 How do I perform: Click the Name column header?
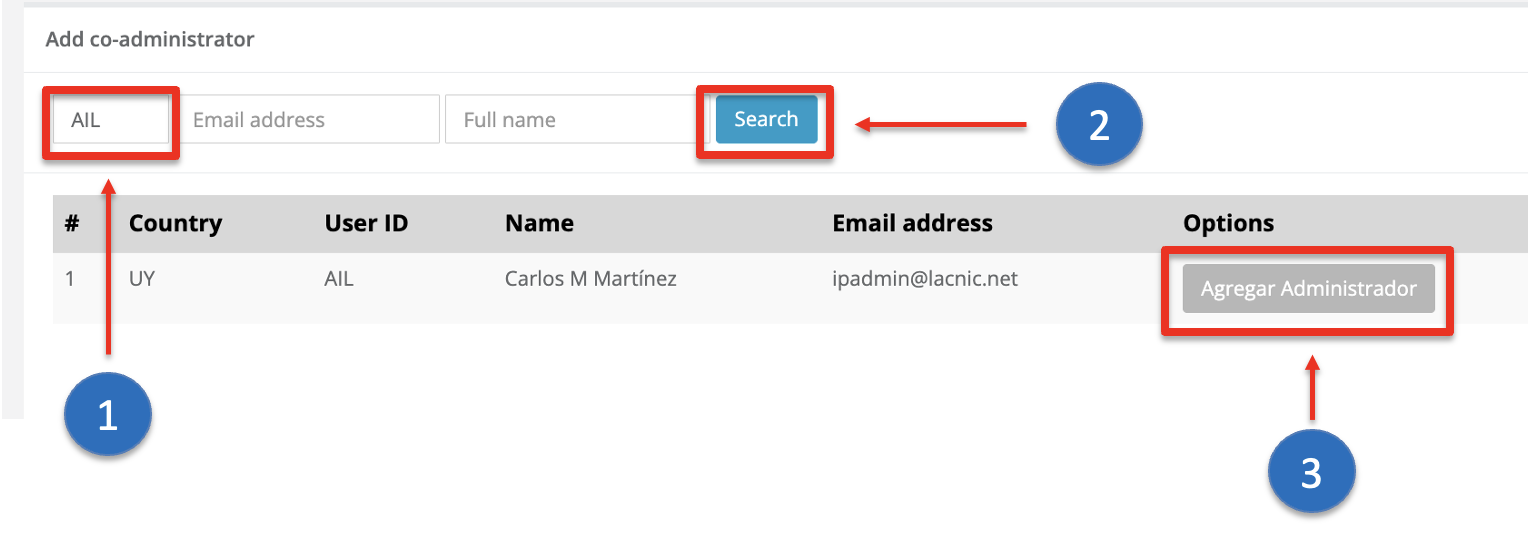(539, 223)
